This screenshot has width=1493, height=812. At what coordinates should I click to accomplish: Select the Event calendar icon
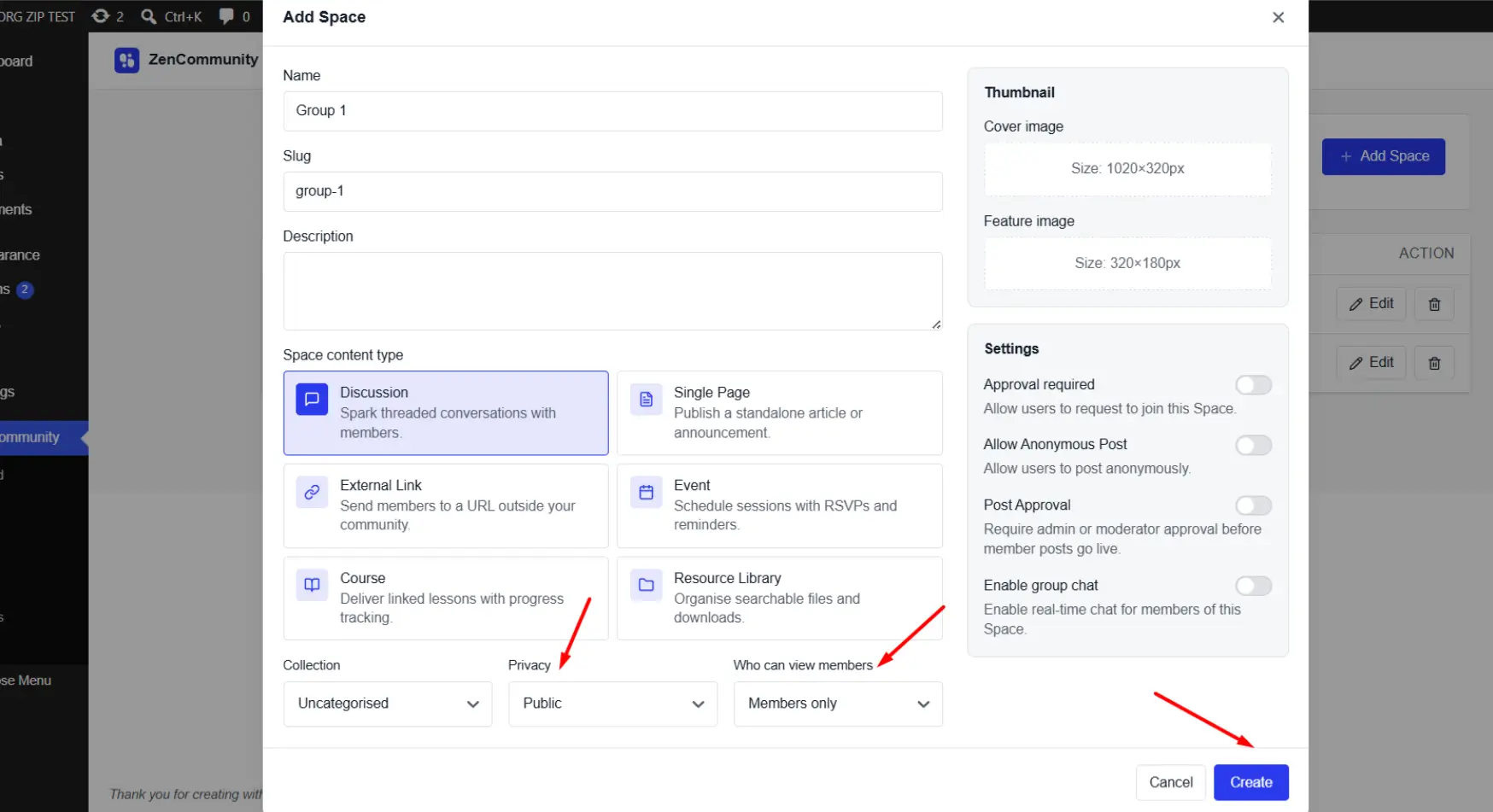pos(647,492)
